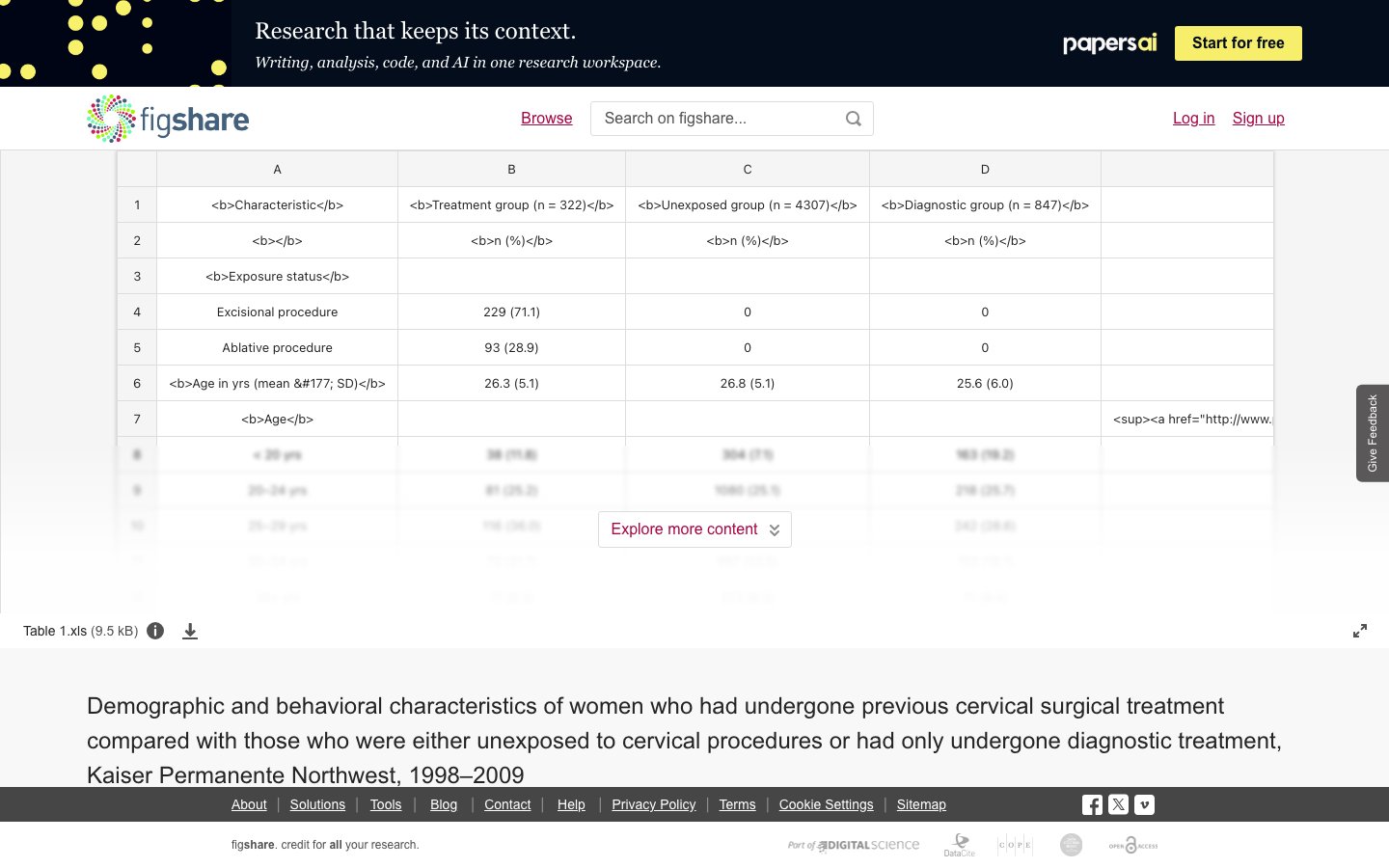Open the Sitemap link

tap(921, 804)
